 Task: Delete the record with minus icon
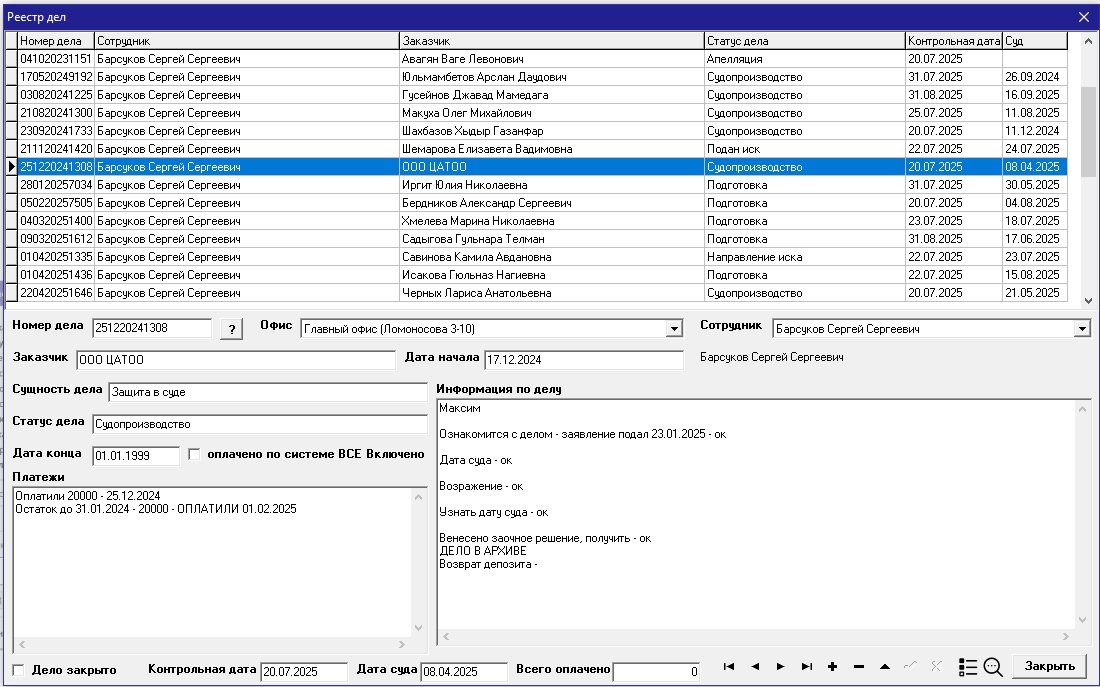[859, 667]
